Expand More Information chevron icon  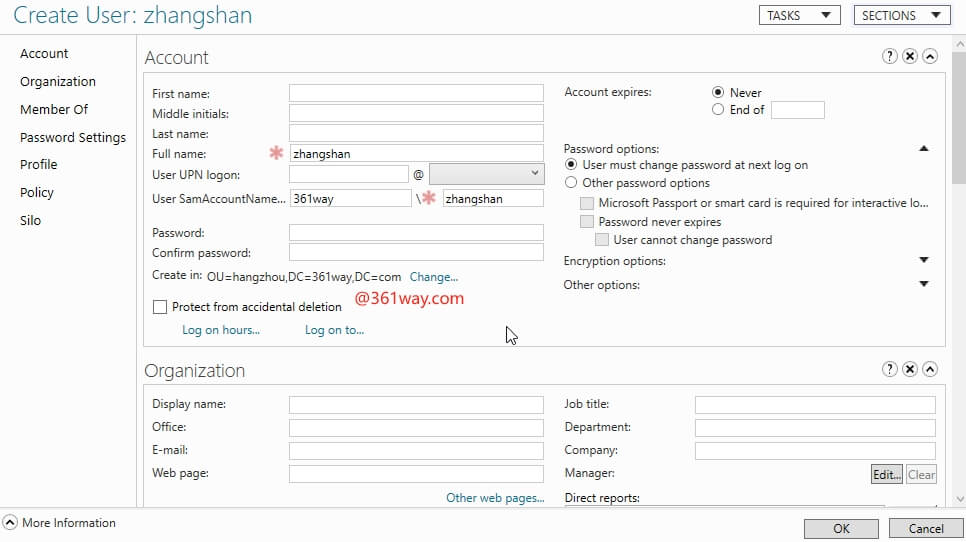click(x=10, y=522)
